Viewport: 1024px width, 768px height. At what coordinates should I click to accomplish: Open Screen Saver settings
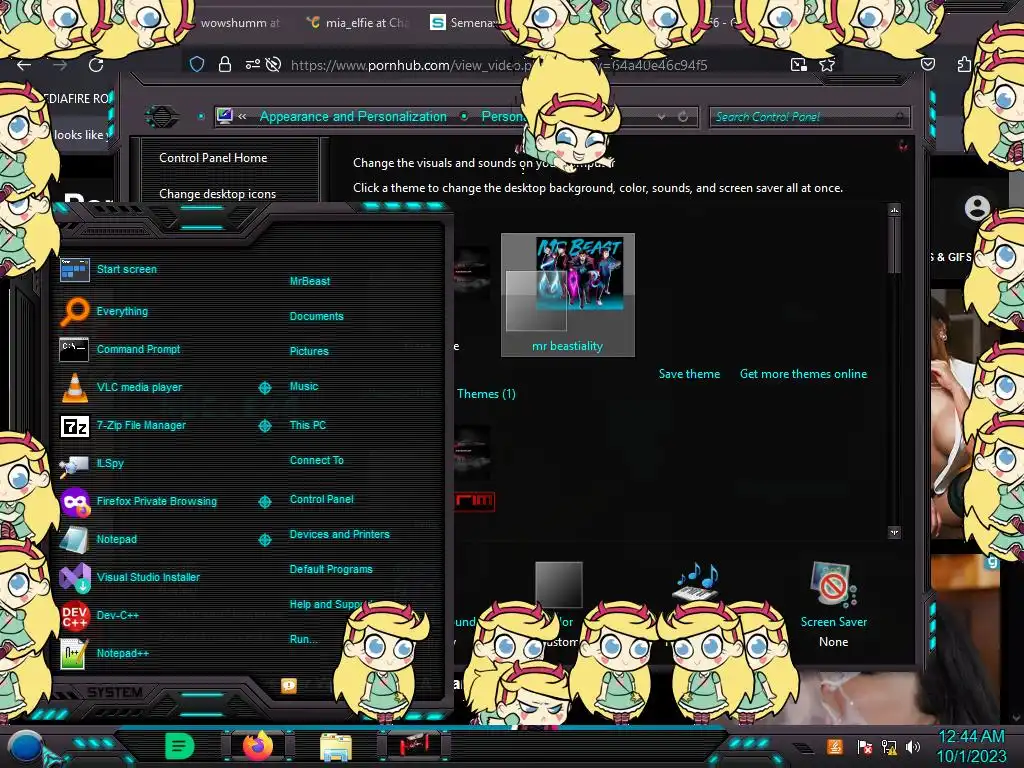[833, 604]
